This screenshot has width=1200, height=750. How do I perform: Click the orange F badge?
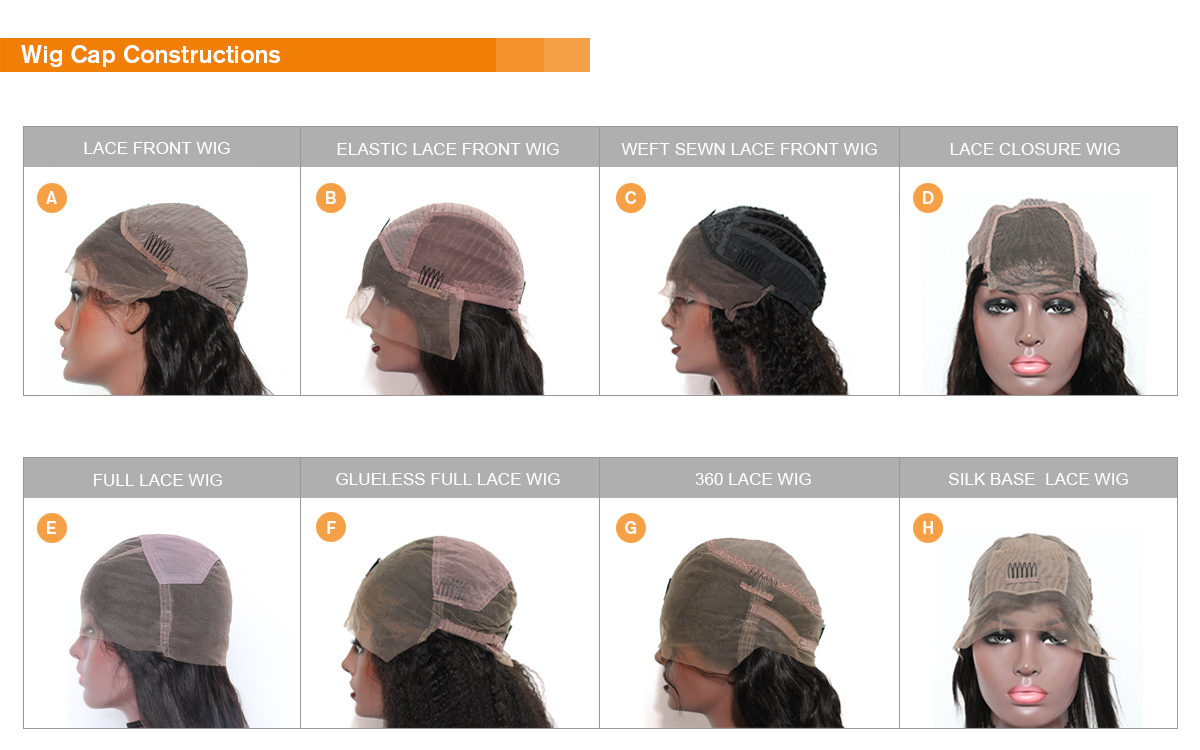pyautogui.click(x=331, y=528)
